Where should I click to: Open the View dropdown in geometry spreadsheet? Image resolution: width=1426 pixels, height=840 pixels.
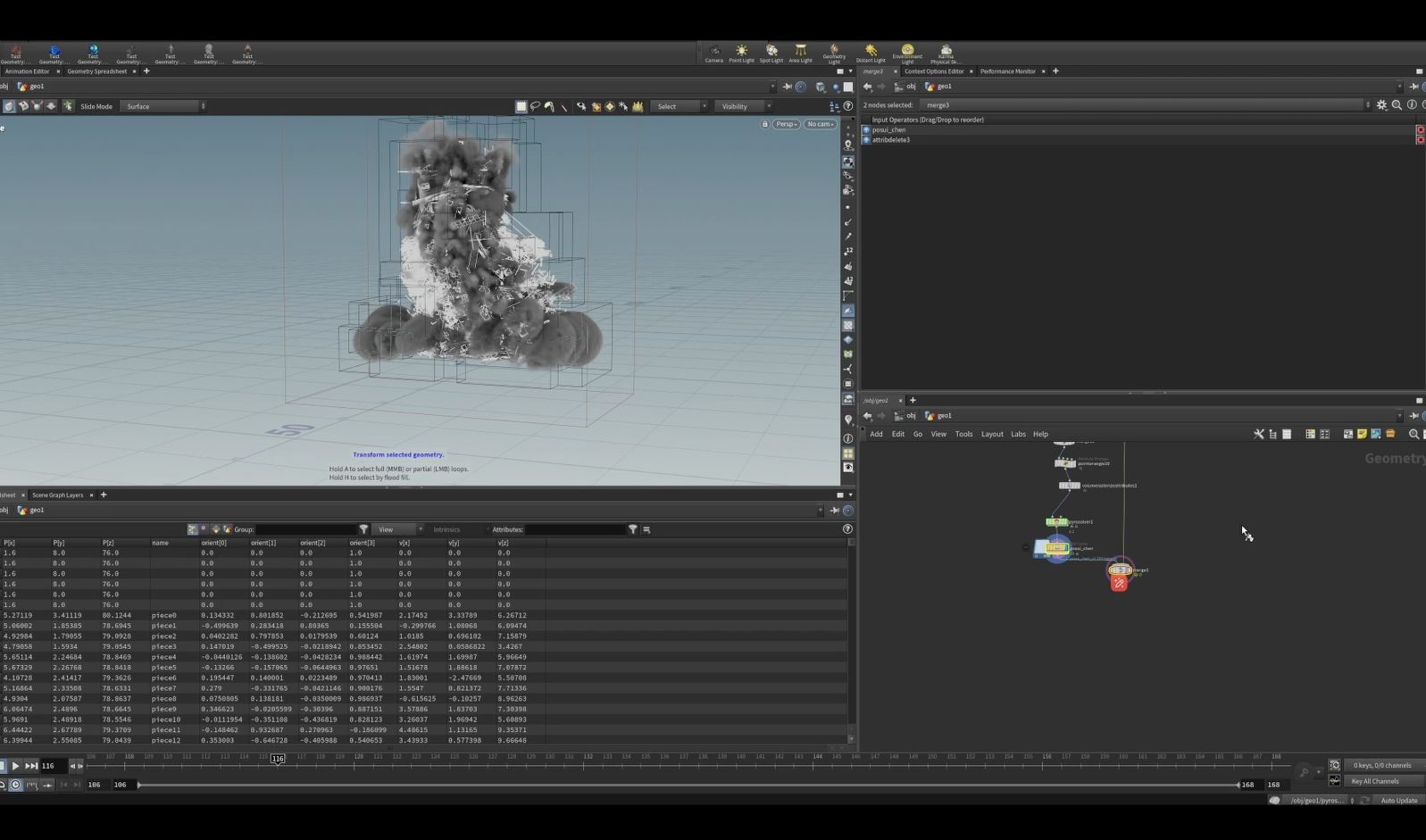coord(397,529)
